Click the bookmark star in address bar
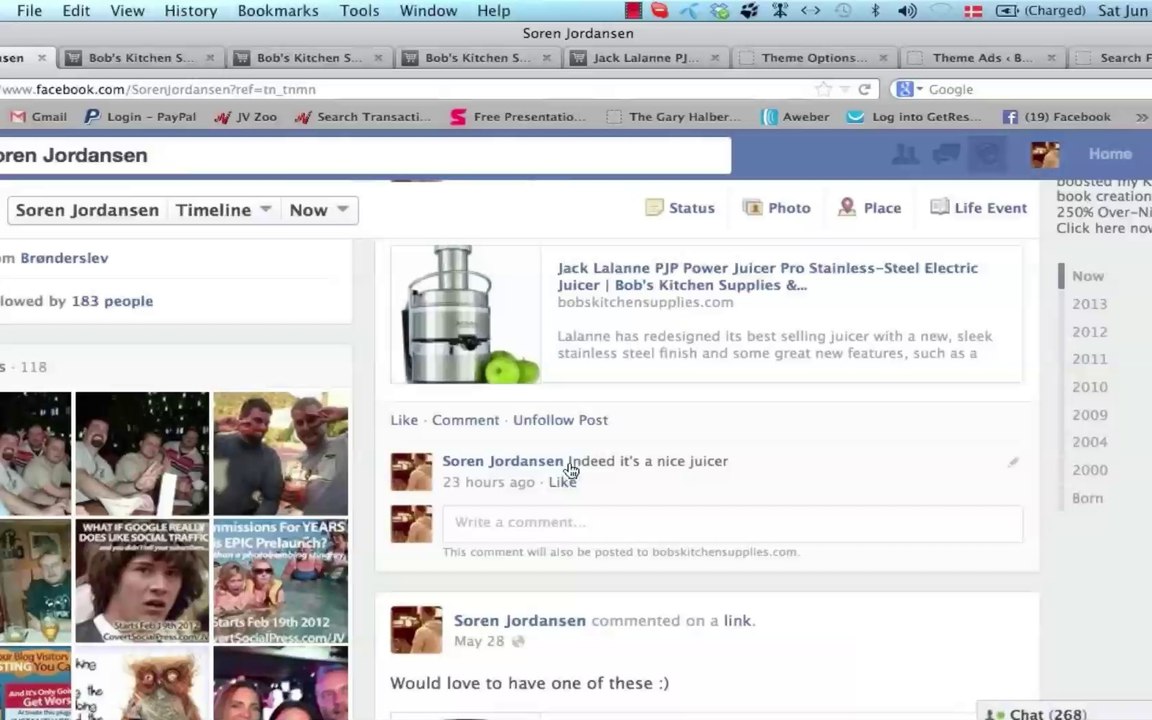The height and width of the screenshot is (720, 1152). [x=823, y=89]
